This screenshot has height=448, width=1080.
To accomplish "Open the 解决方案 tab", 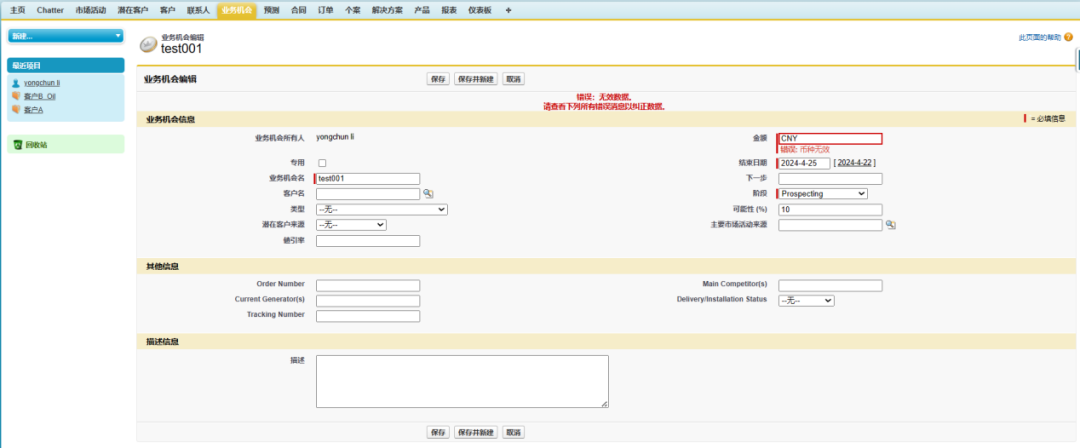I will point(387,10).
